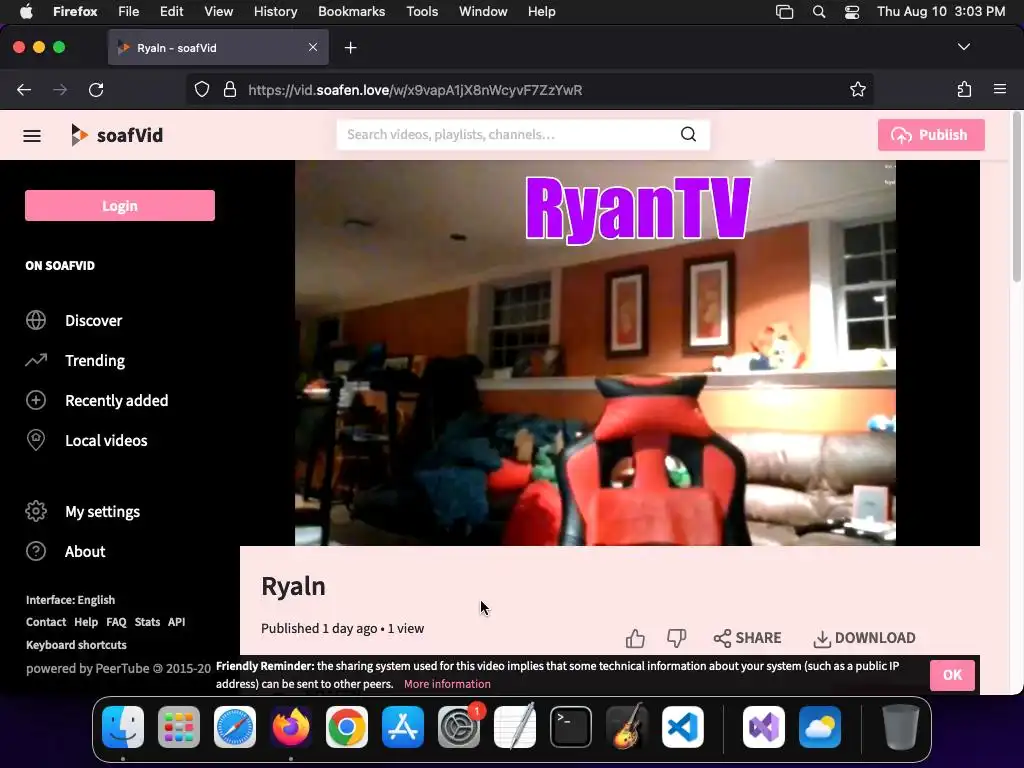Viewport: 1024px width, 768px height.
Task: Open Local videos in the sidebar
Action: (106, 440)
